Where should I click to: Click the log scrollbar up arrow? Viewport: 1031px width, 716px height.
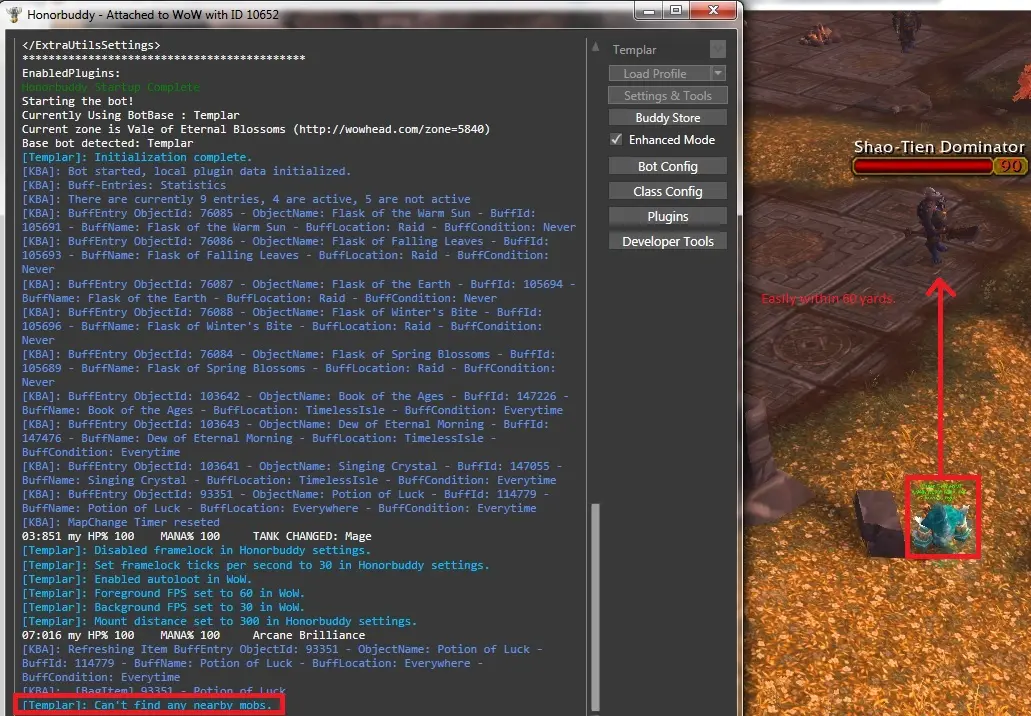point(595,47)
